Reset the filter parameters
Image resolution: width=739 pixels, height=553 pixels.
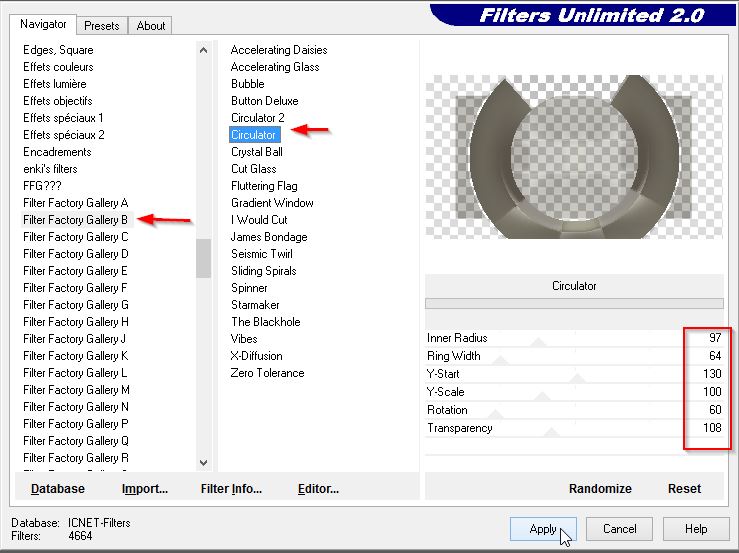click(x=684, y=489)
